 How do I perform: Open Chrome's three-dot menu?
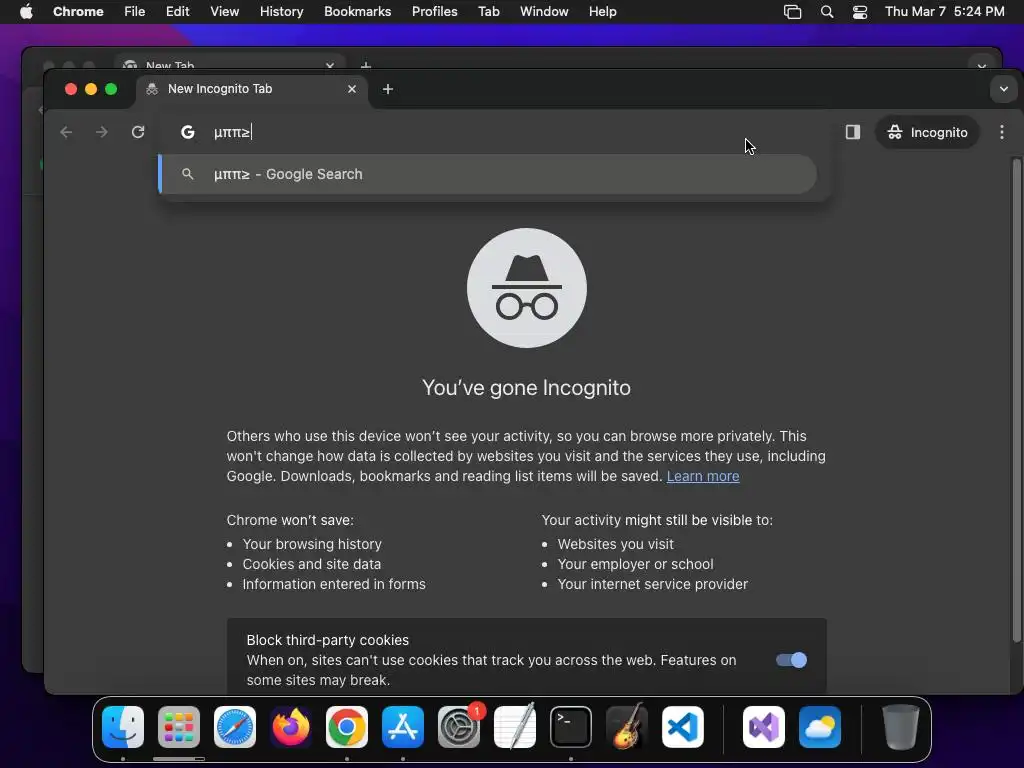pos(1002,132)
